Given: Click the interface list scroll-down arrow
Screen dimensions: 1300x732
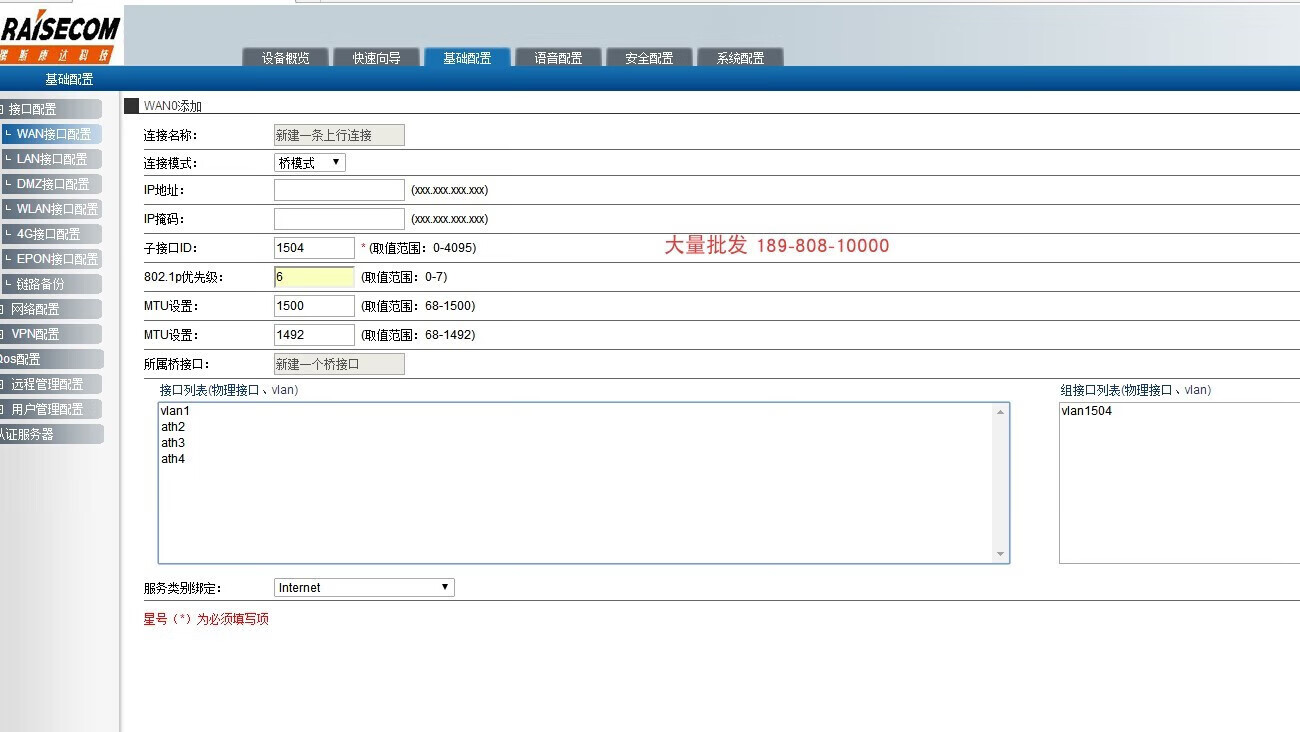Looking at the screenshot, I should [x=1000, y=554].
